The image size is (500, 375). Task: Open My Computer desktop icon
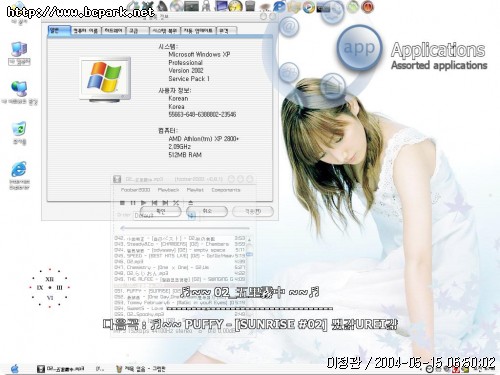(19, 53)
